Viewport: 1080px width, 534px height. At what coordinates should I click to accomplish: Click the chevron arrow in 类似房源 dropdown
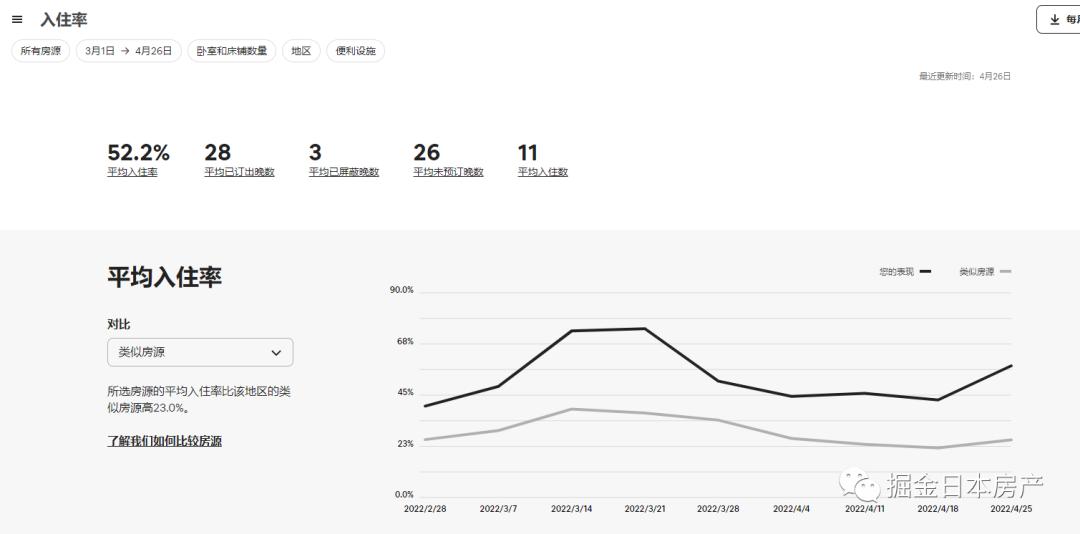click(x=276, y=352)
